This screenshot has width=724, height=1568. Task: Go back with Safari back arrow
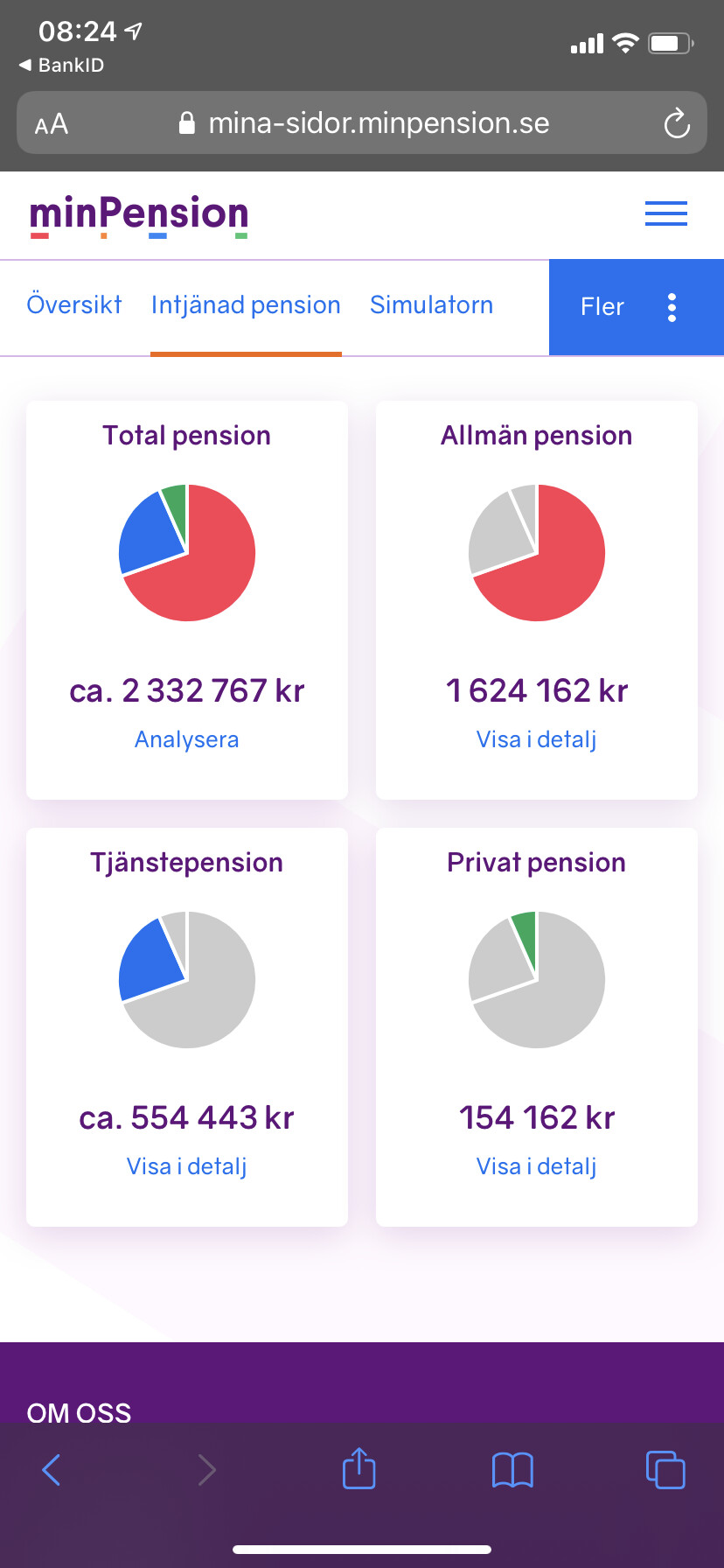pyautogui.click(x=52, y=1469)
